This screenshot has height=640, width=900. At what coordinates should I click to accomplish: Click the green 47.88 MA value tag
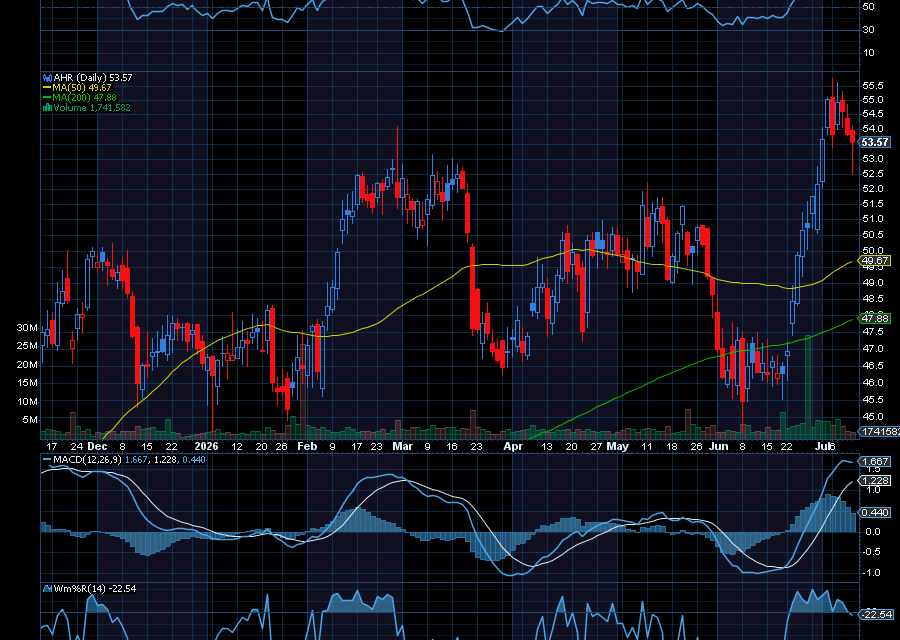pyautogui.click(x=875, y=318)
